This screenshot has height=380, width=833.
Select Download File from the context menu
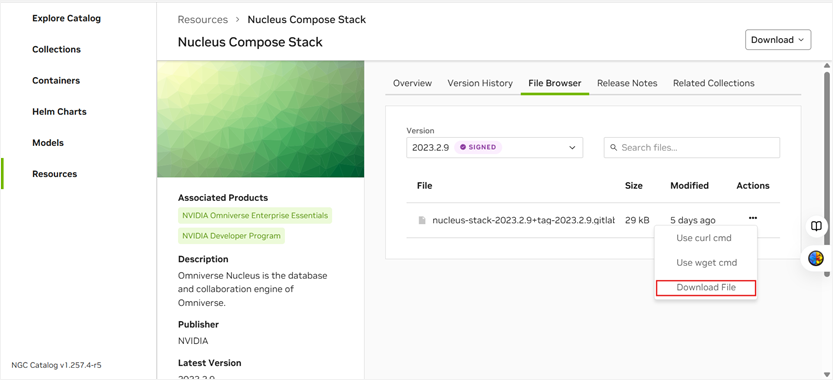point(706,288)
